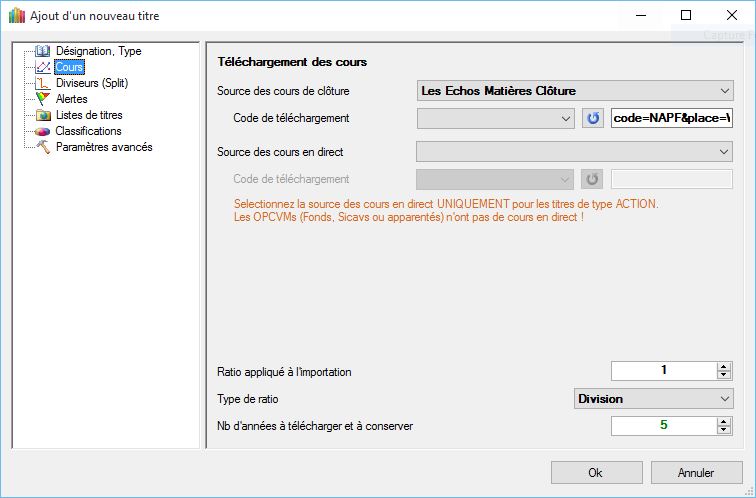Expand the closing Code de téléchargement combo box

coord(566,118)
